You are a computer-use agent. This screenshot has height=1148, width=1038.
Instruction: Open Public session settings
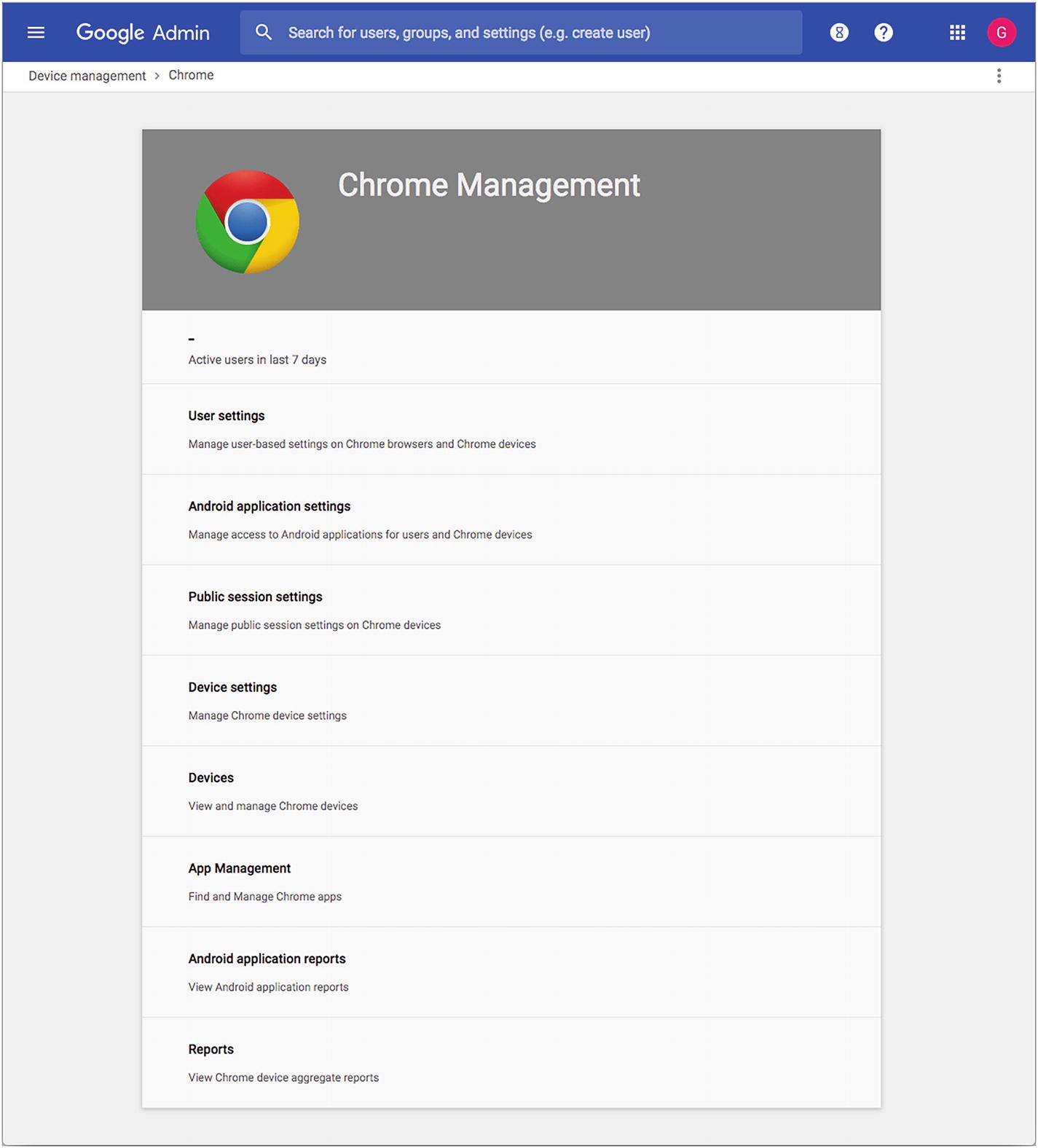[511, 610]
